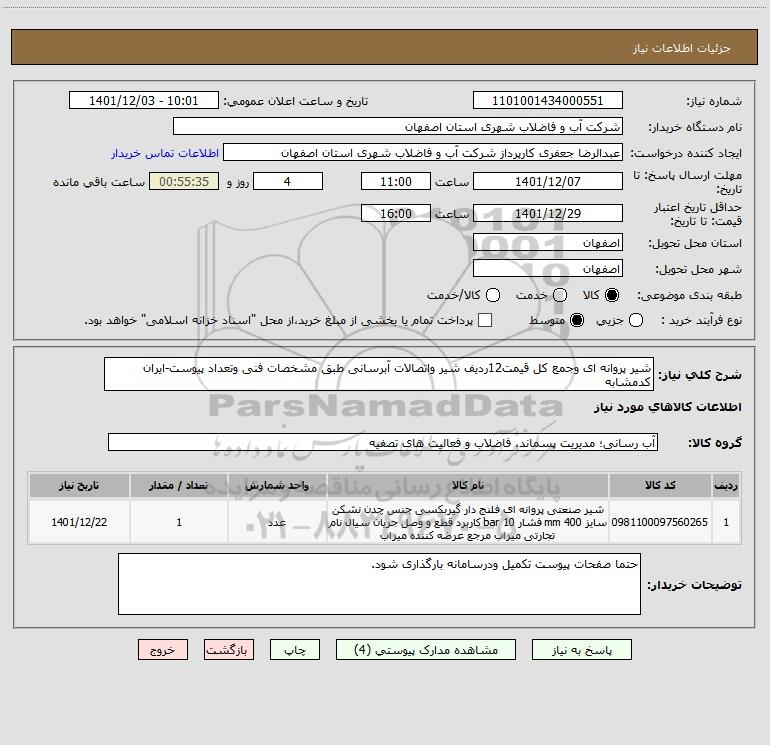Click the deadline time field 11:00
The width and height of the screenshot is (770, 745).
pos(396,181)
